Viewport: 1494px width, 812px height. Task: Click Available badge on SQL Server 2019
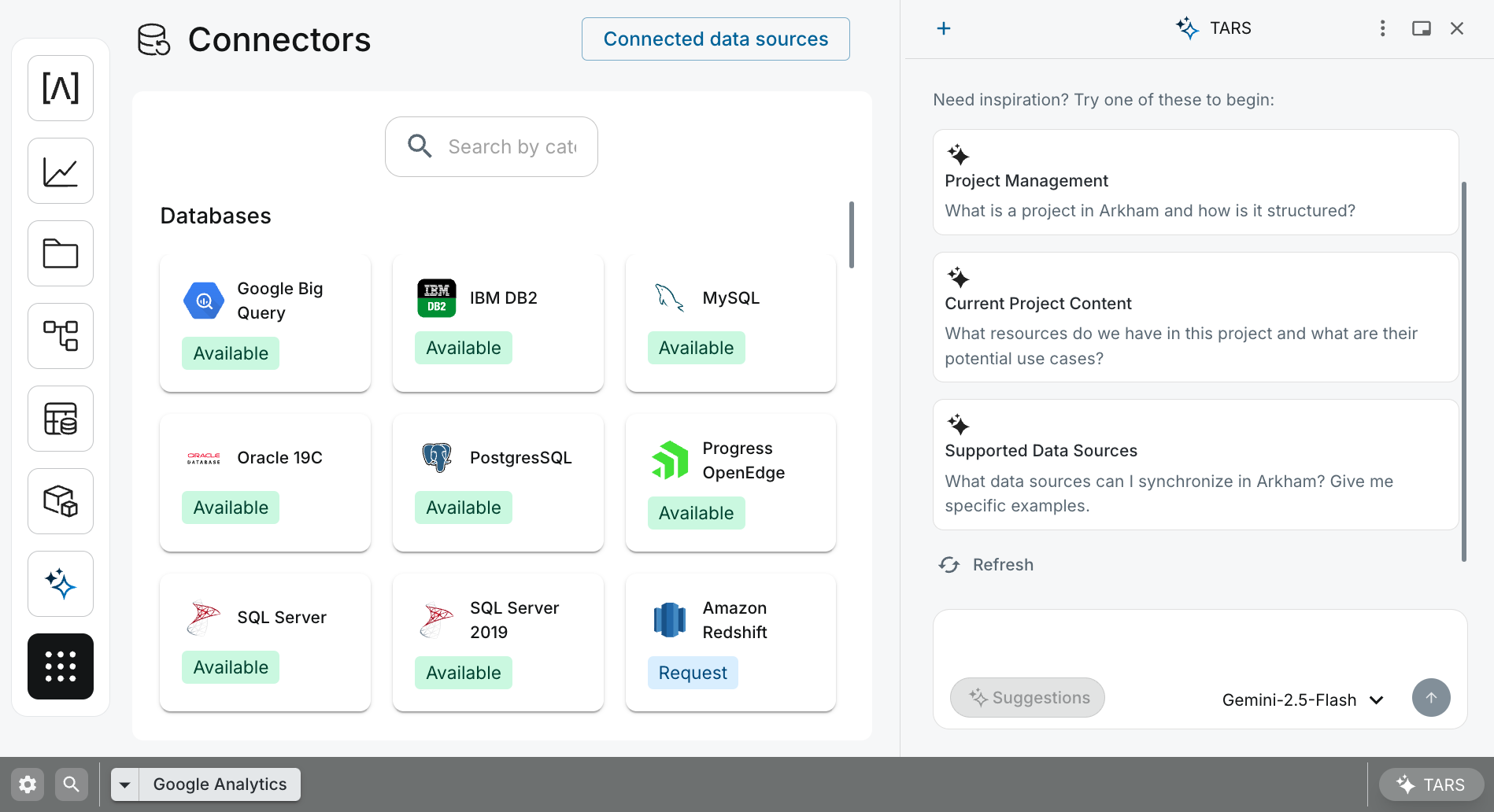pyautogui.click(x=464, y=673)
